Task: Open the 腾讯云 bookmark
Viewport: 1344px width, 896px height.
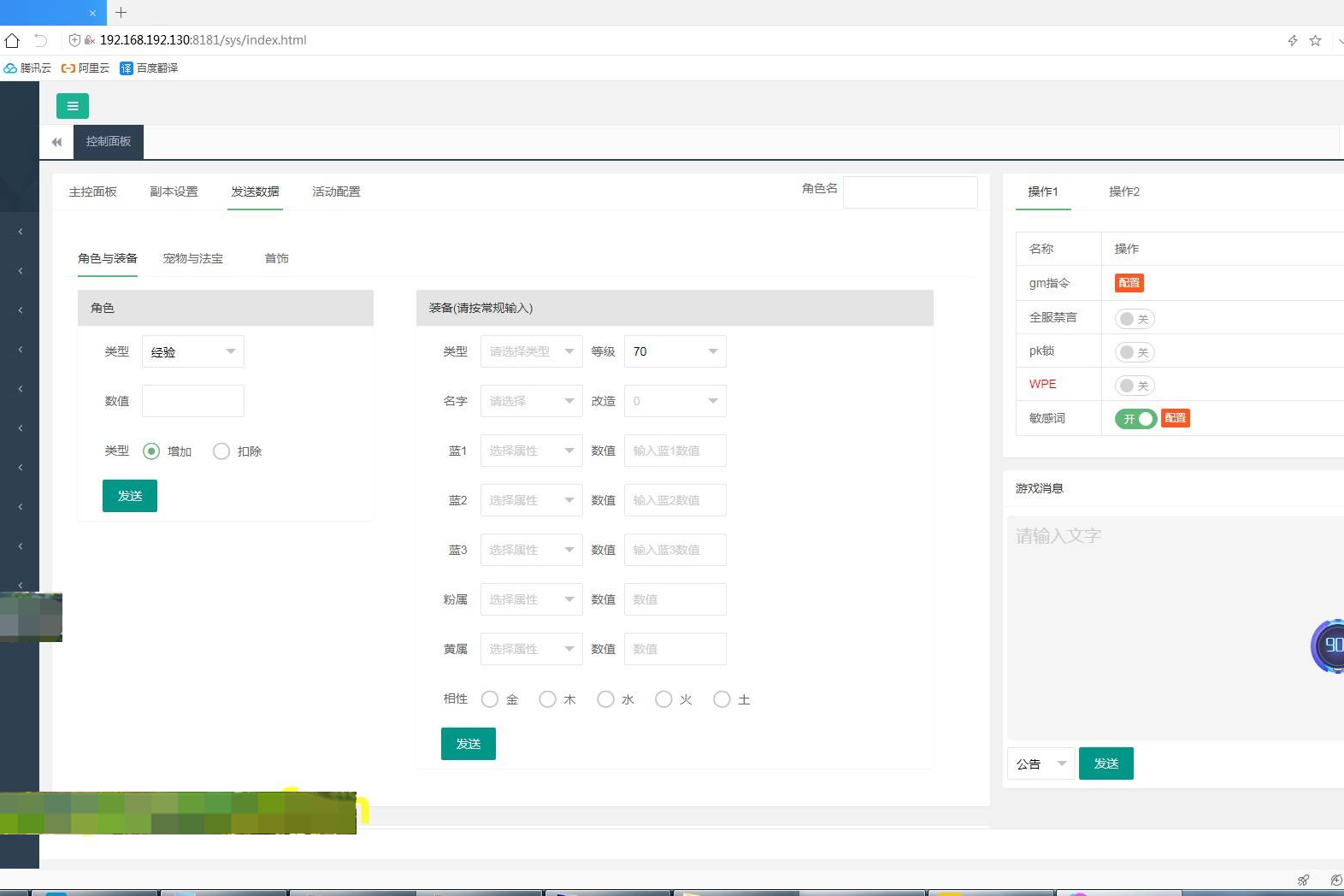Action: [27, 68]
